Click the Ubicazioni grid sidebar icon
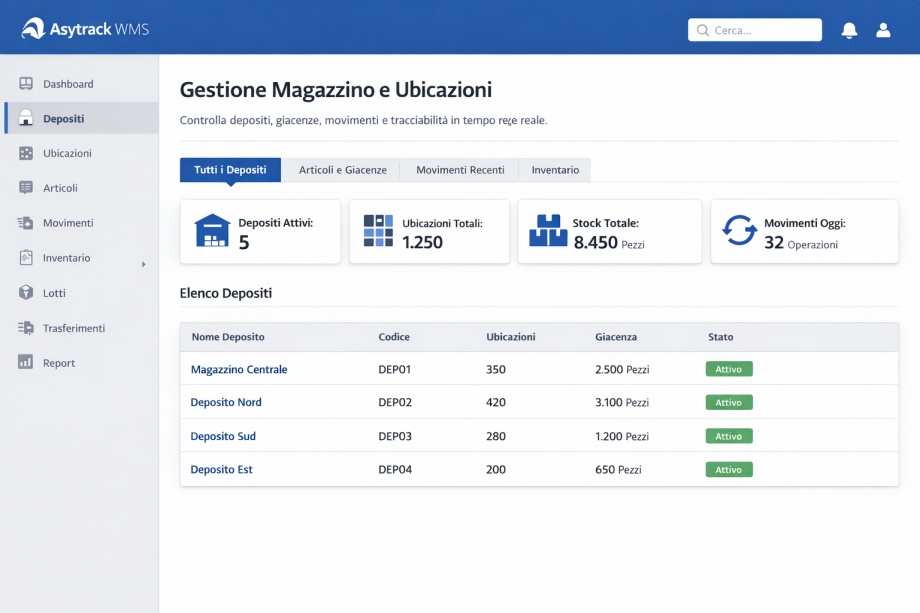The height and width of the screenshot is (613, 920). [x=26, y=153]
